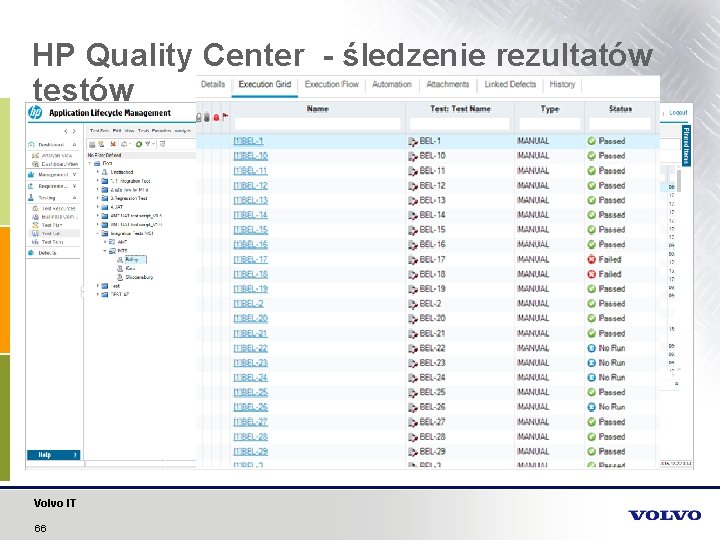Click the Test Plan icon in sidebar
The width and height of the screenshot is (720, 540).
pos(35,225)
